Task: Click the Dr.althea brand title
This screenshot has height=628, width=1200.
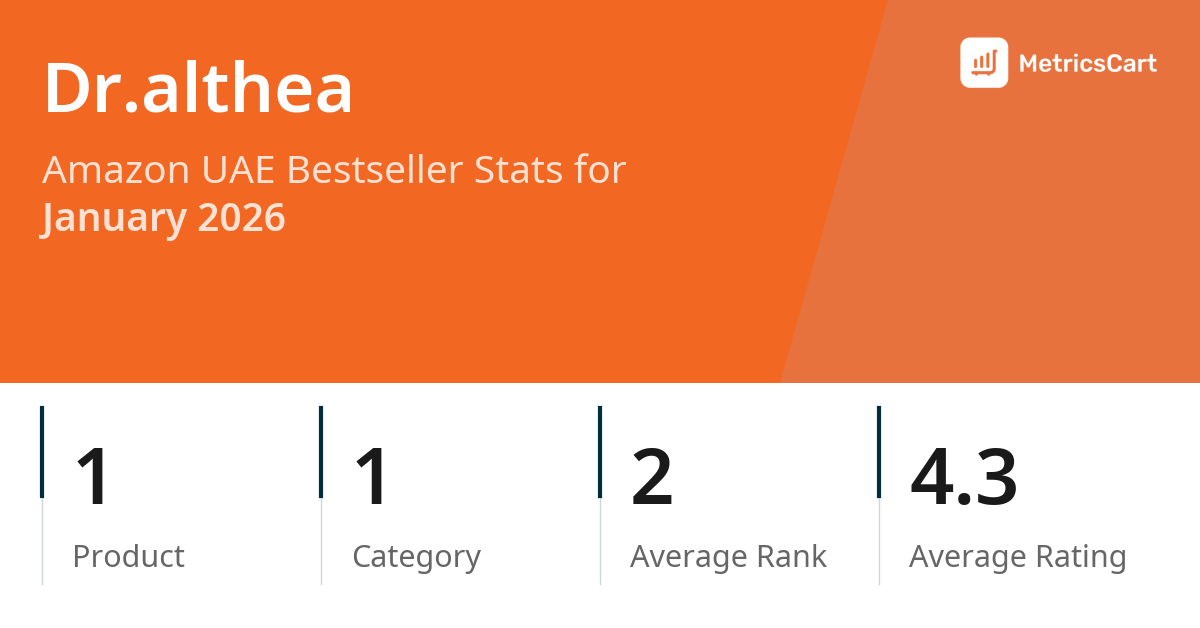Action: point(198,89)
